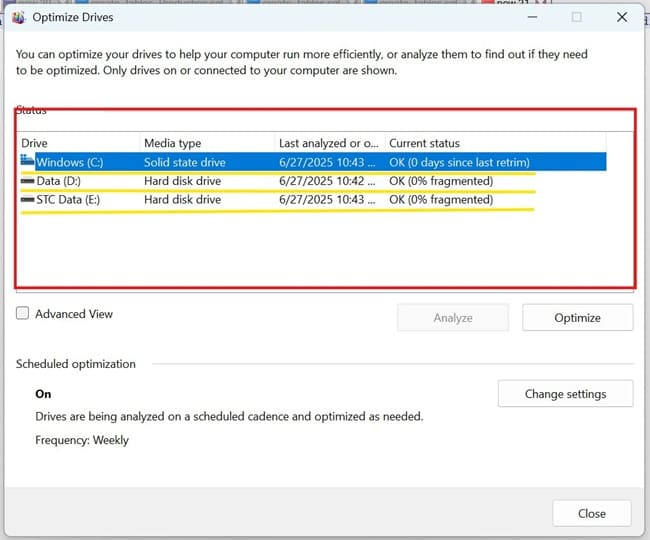Close the Optimize Drives window with X
650x540 pixels.
pyautogui.click(x=621, y=17)
